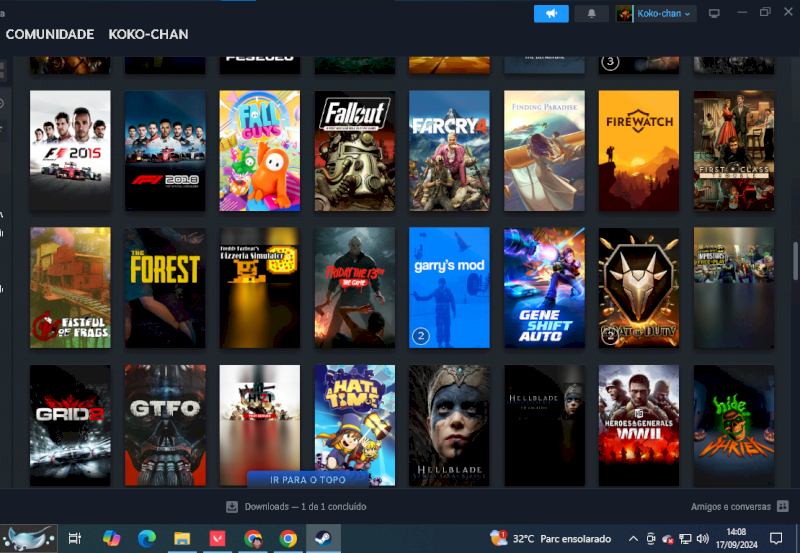This screenshot has width=800, height=553.
Task: Open the COMUNIDADE menu
Action: tap(50, 34)
